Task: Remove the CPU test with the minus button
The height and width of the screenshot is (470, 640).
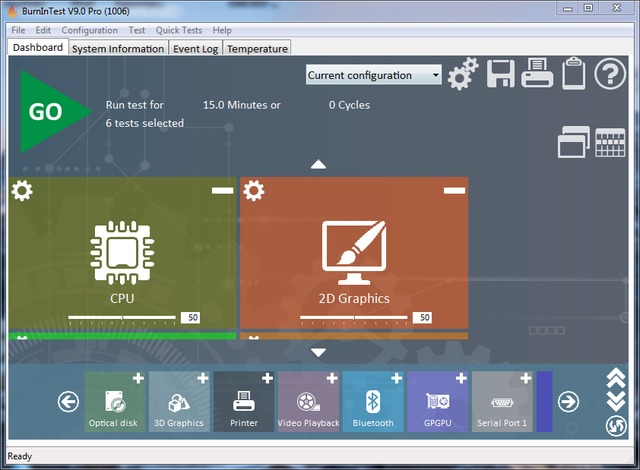Action: click(x=222, y=190)
